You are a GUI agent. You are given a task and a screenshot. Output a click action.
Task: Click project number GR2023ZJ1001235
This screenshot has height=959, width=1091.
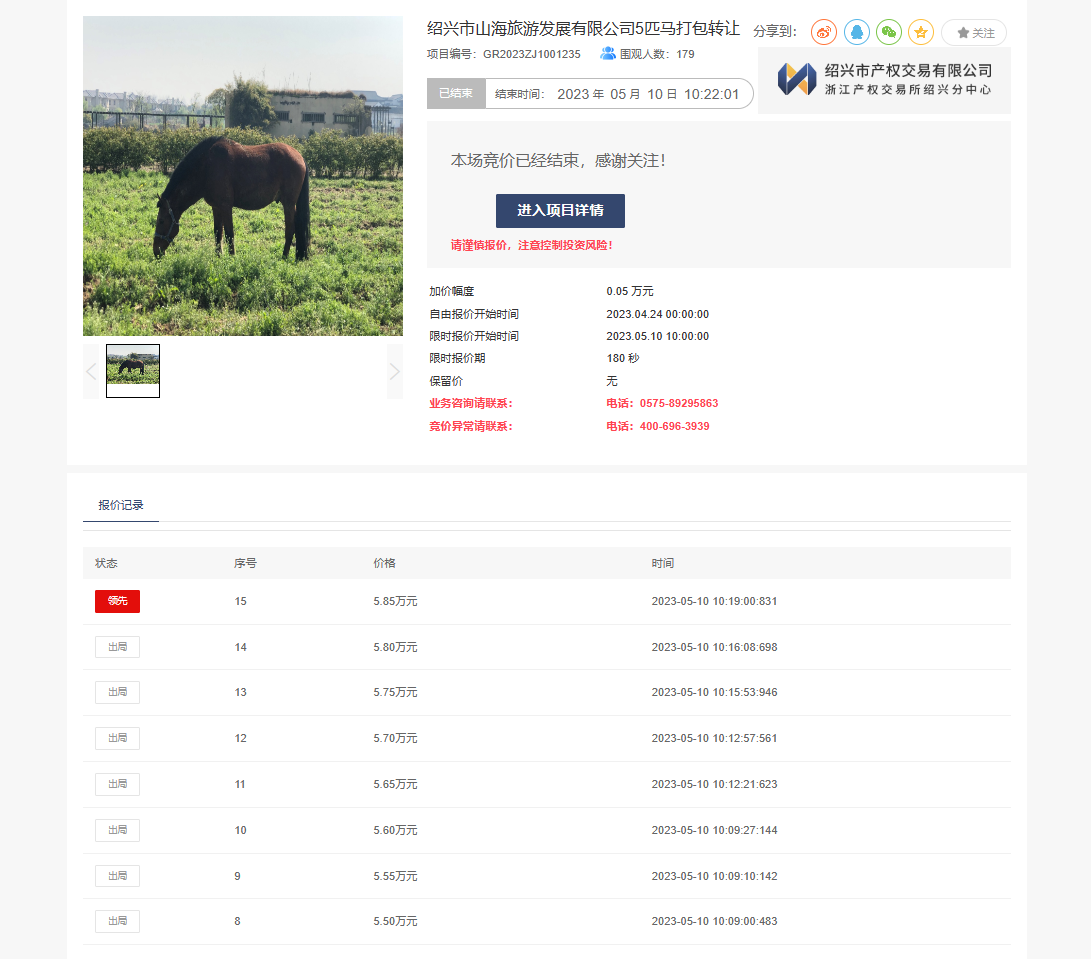(532, 54)
